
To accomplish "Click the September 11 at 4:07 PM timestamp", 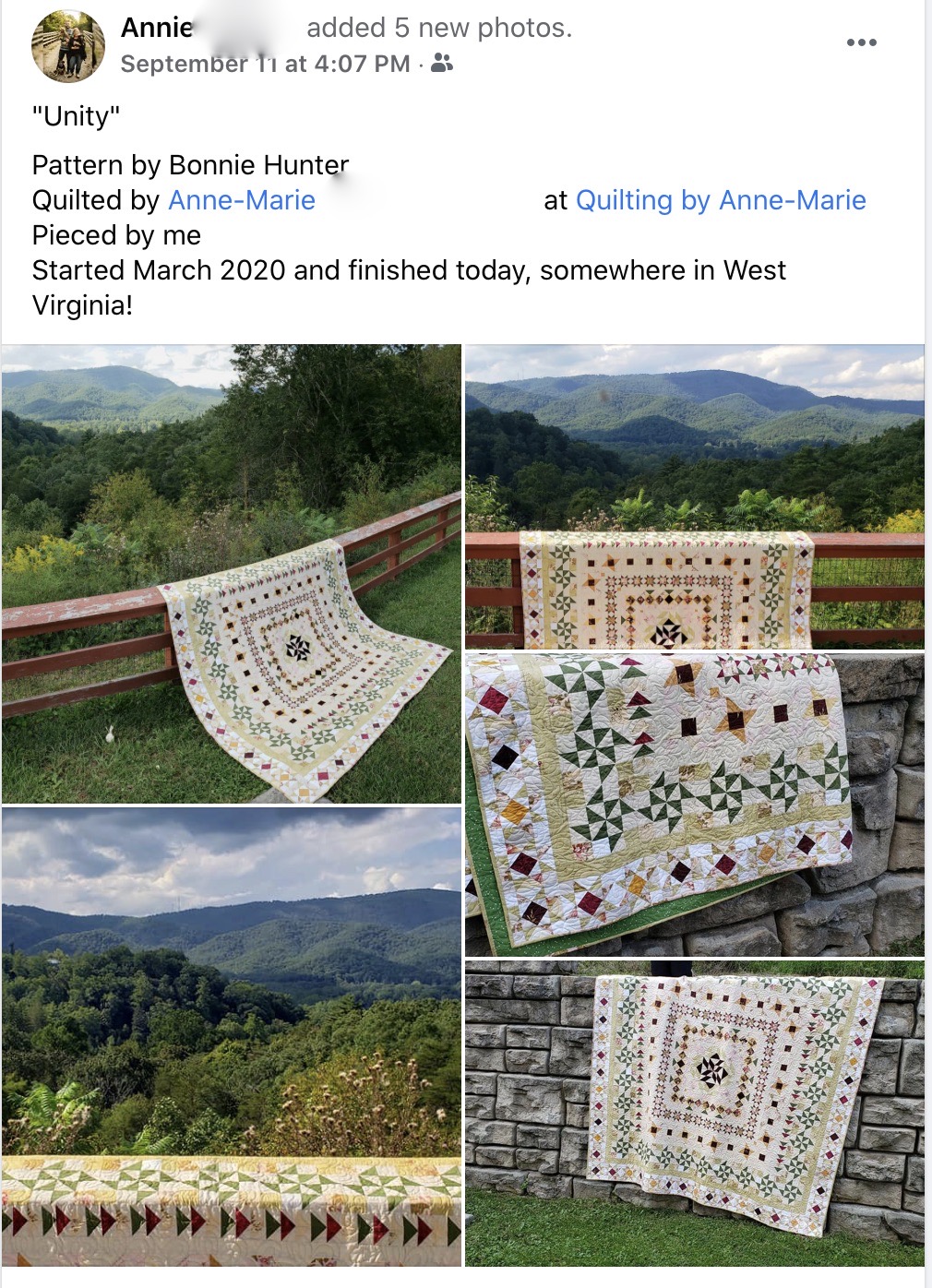I will tap(265, 64).
